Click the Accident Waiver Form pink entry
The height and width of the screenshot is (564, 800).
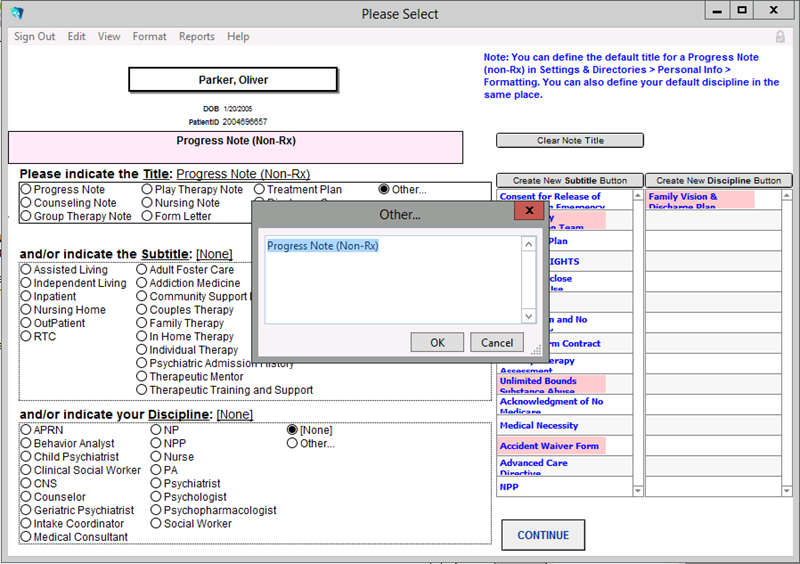[x=550, y=446]
